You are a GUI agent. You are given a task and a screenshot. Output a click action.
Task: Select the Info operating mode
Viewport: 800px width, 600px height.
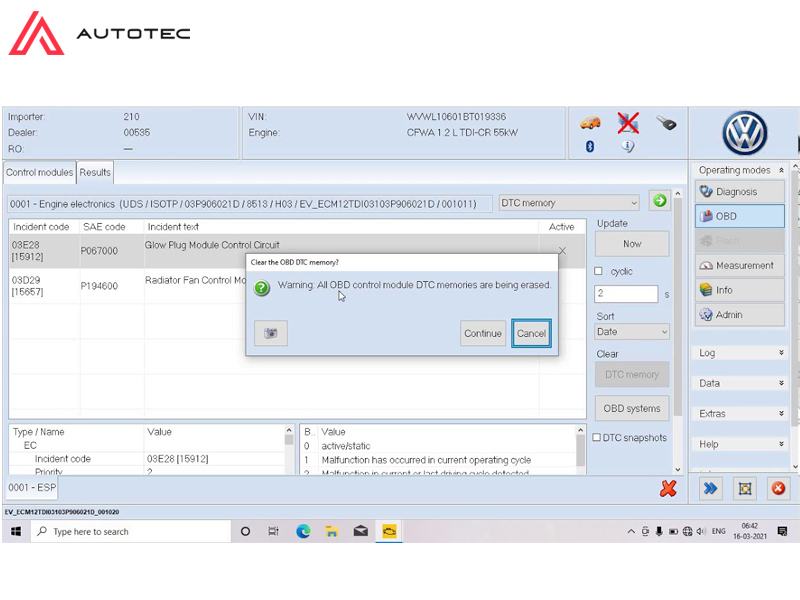coord(740,290)
